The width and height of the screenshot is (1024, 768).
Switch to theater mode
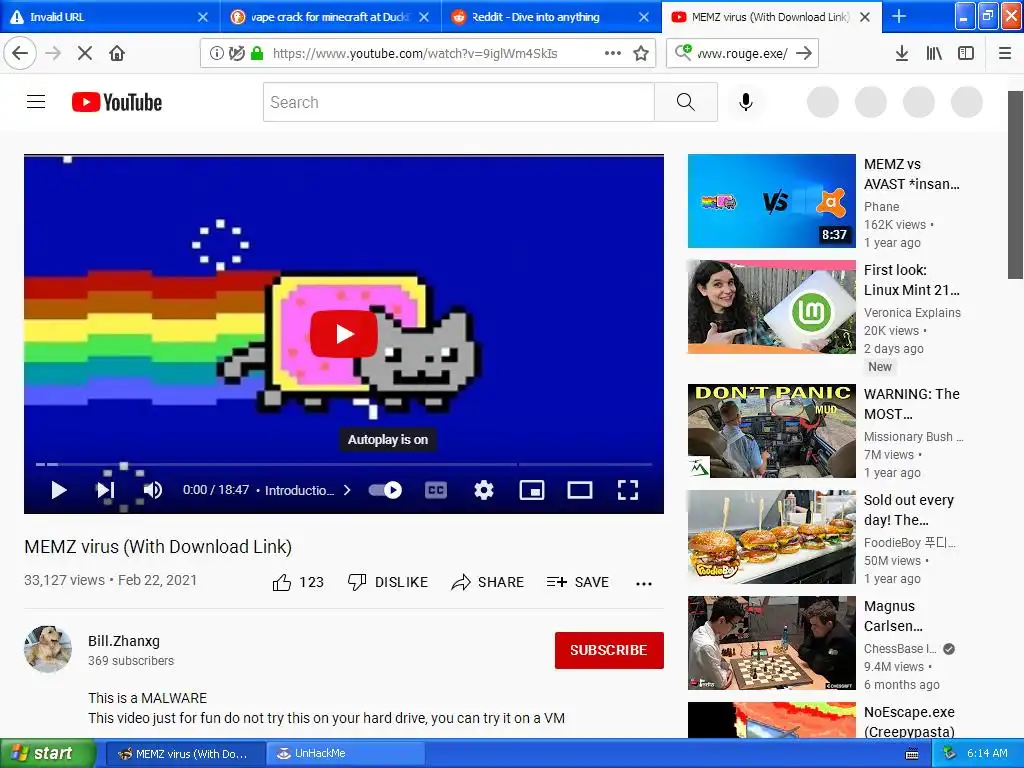pyautogui.click(x=579, y=490)
